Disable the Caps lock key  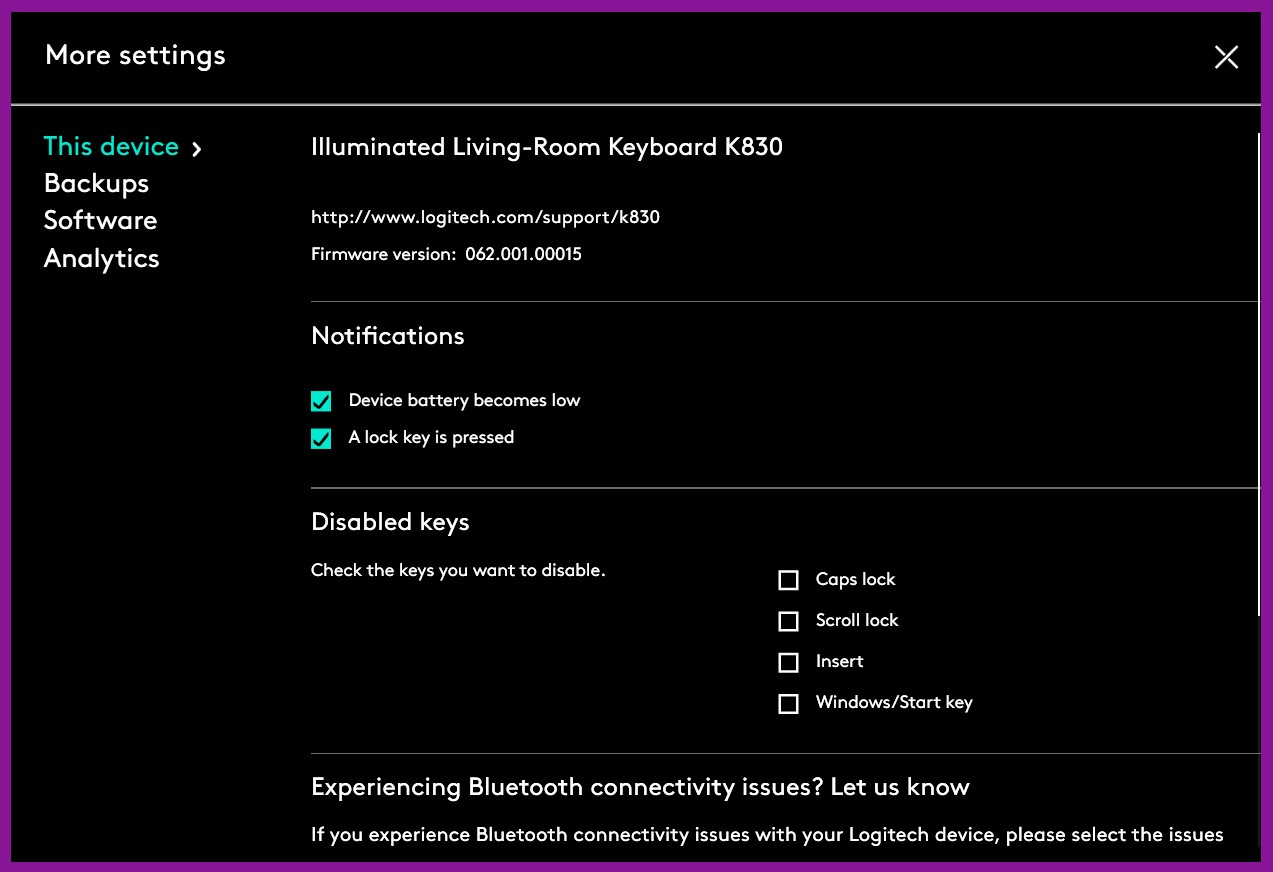pyautogui.click(x=789, y=580)
